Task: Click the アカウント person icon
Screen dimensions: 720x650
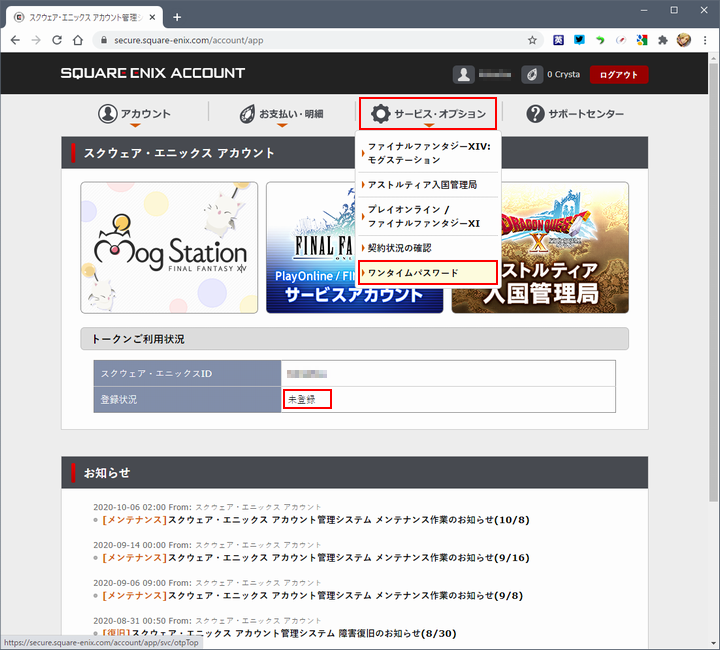Action: tap(108, 113)
